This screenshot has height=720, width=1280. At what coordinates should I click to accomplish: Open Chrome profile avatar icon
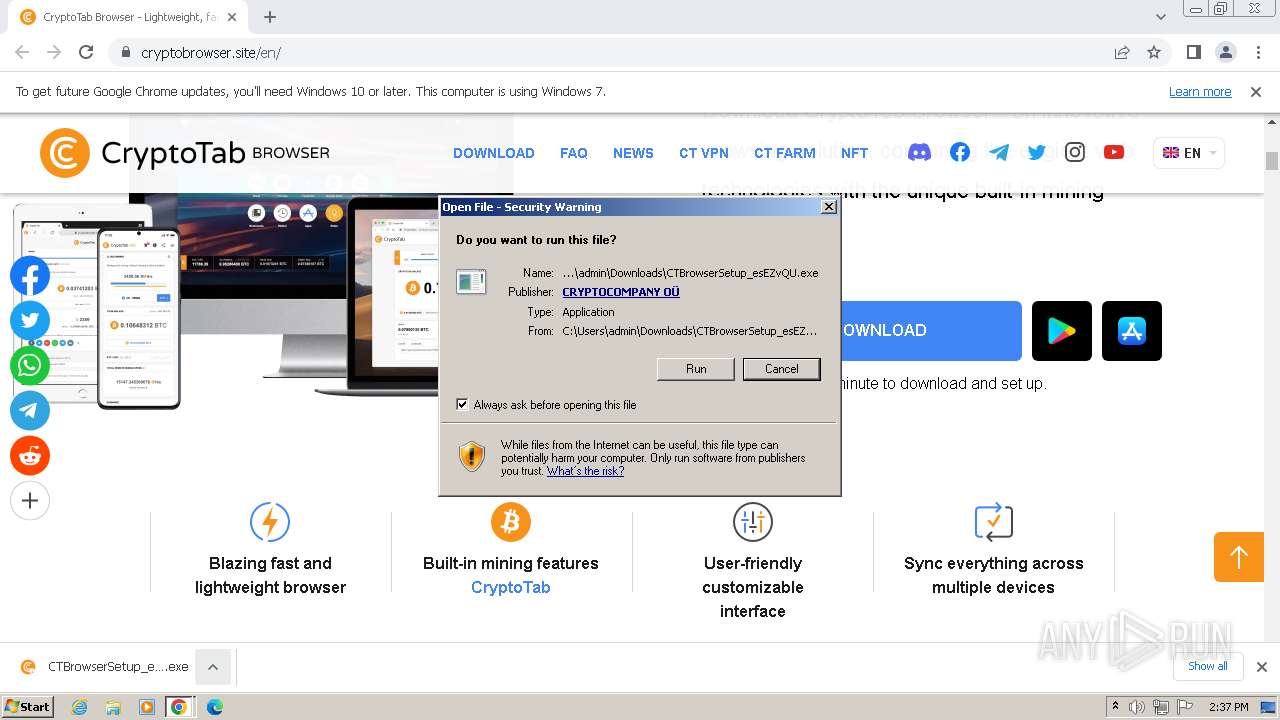point(1225,52)
